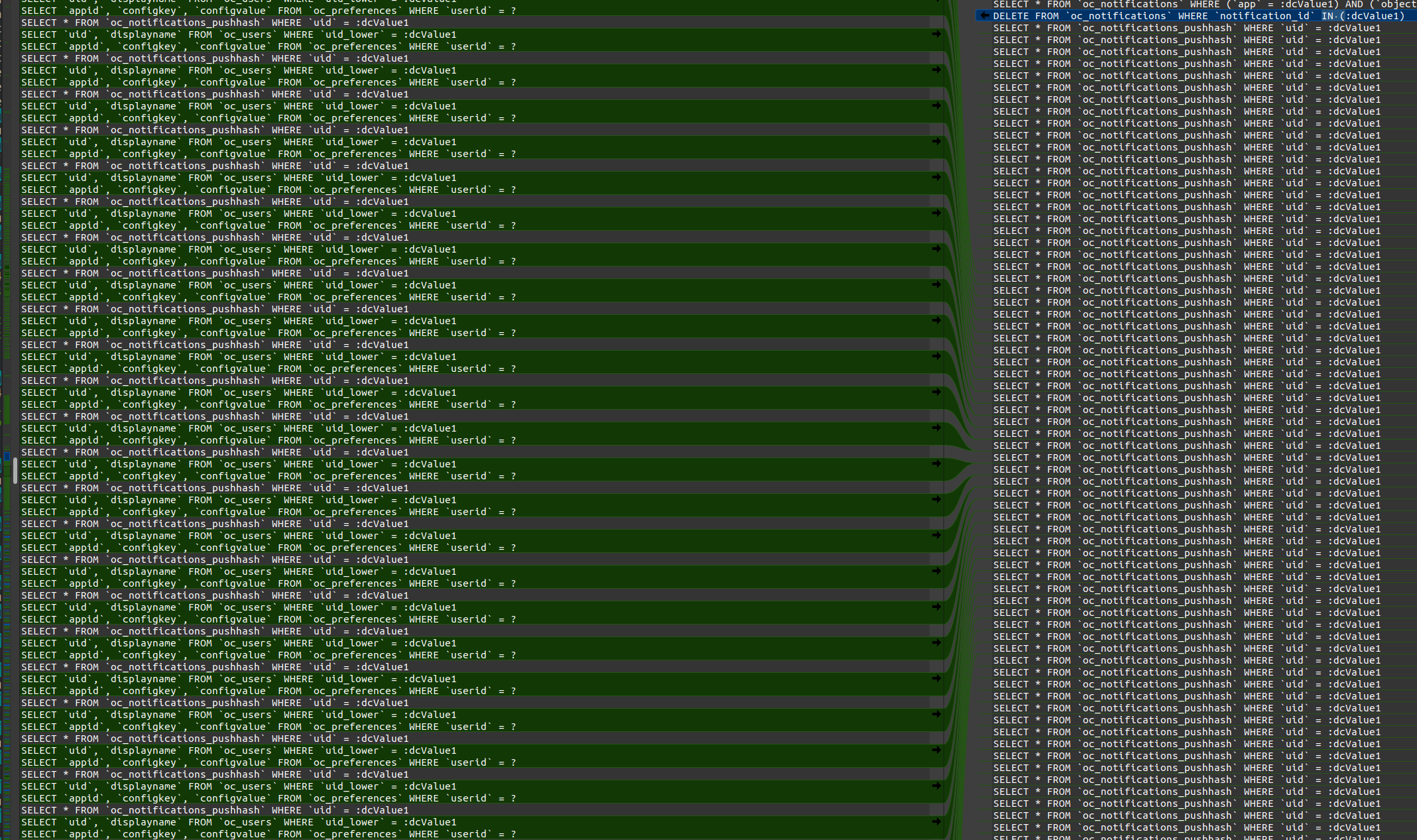Viewport: 1417px width, 840px height.
Task: Click the bottommost right-pointing merge arrow in left pane
Action: click(936, 821)
